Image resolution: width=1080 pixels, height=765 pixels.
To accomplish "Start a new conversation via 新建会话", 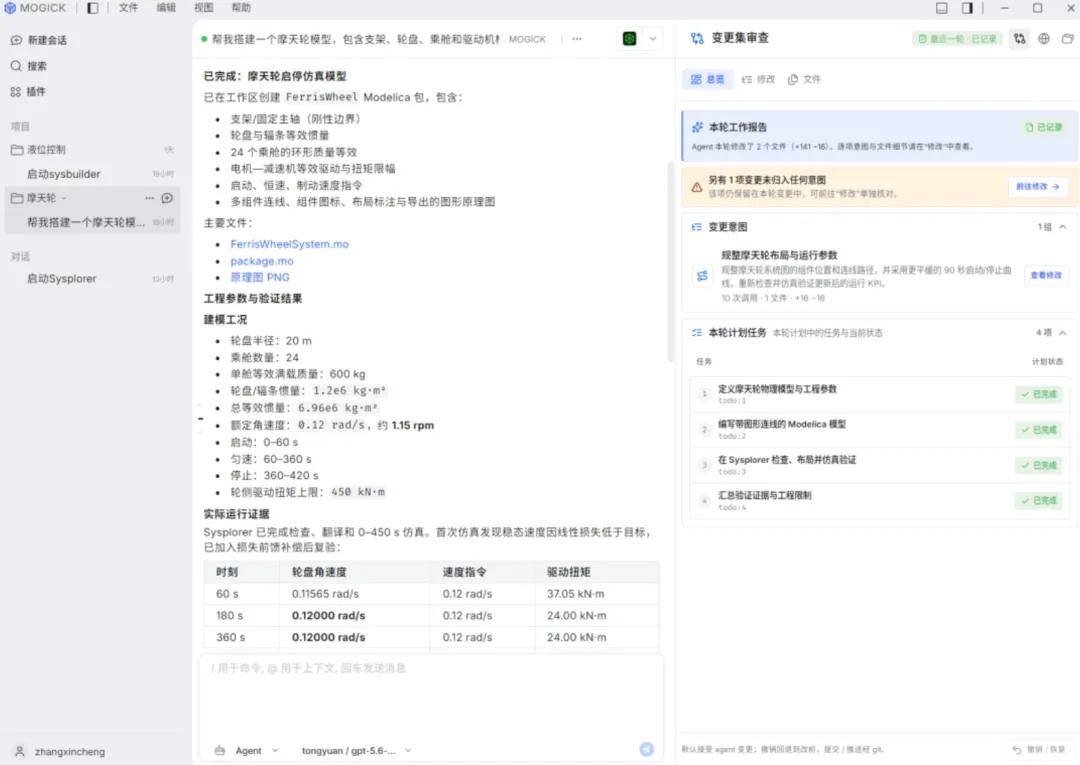I will (39, 40).
